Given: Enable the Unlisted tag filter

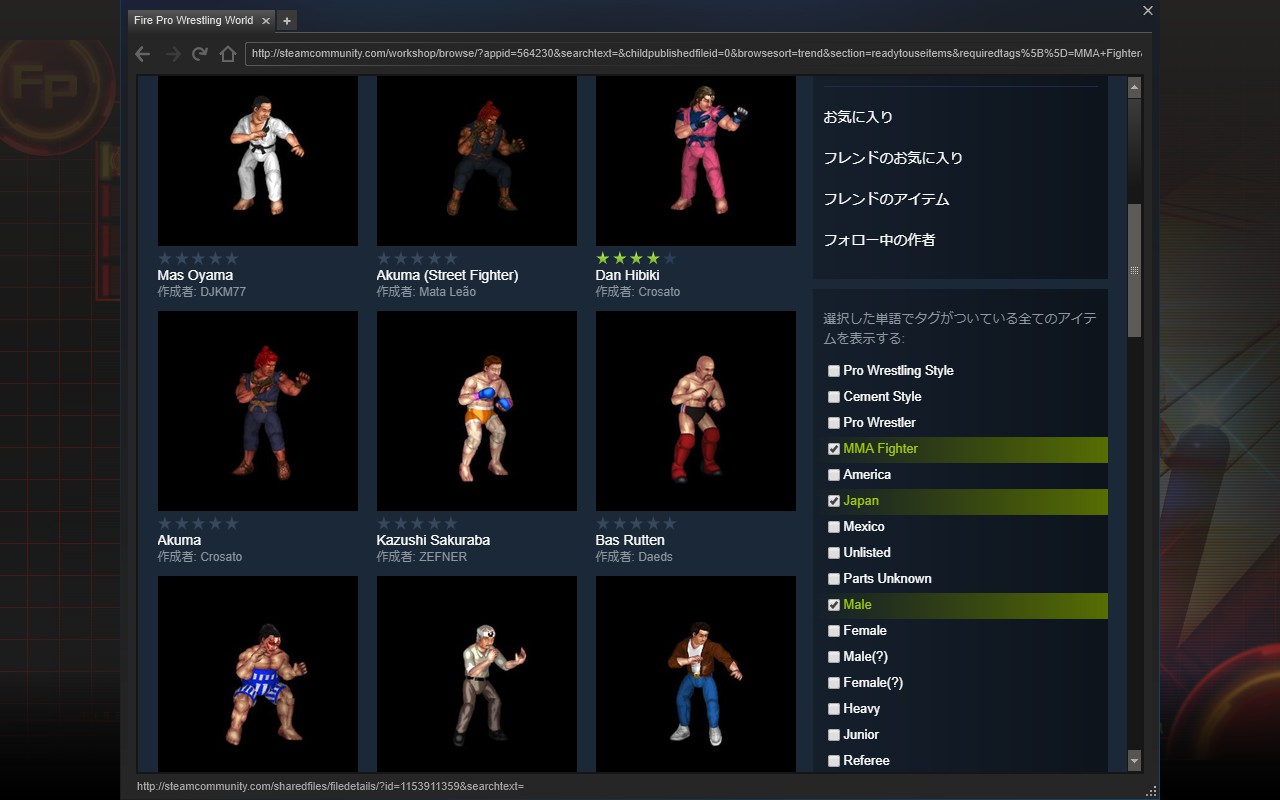Looking at the screenshot, I should [x=834, y=553].
